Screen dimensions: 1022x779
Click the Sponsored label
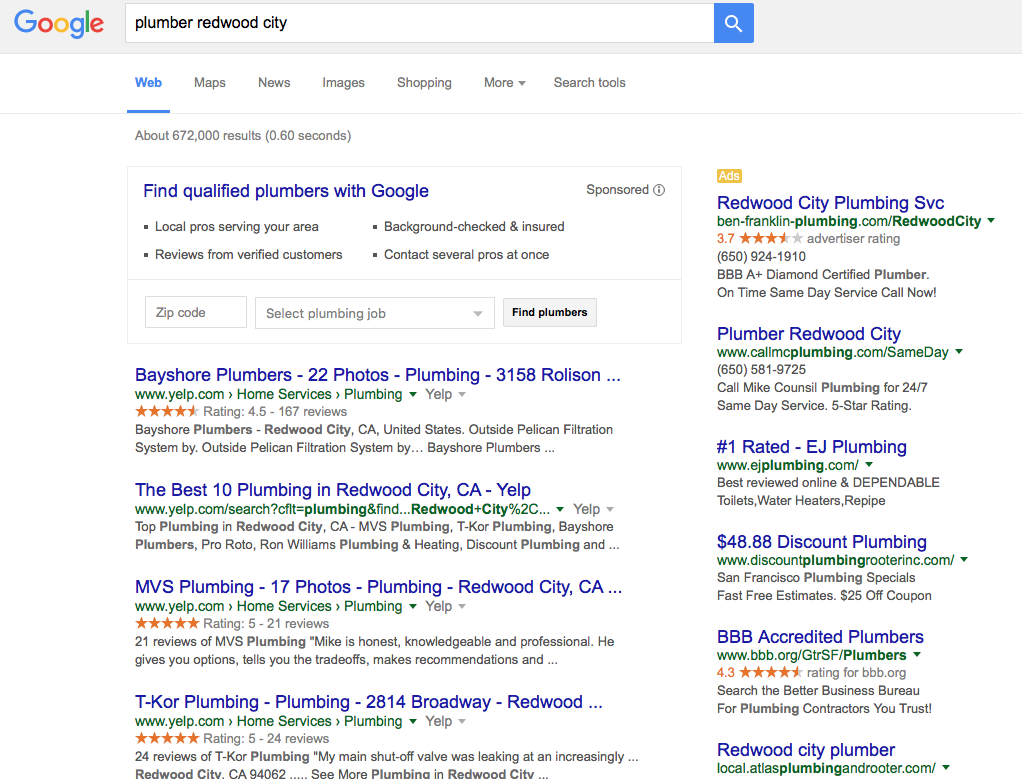pyautogui.click(x=617, y=190)
